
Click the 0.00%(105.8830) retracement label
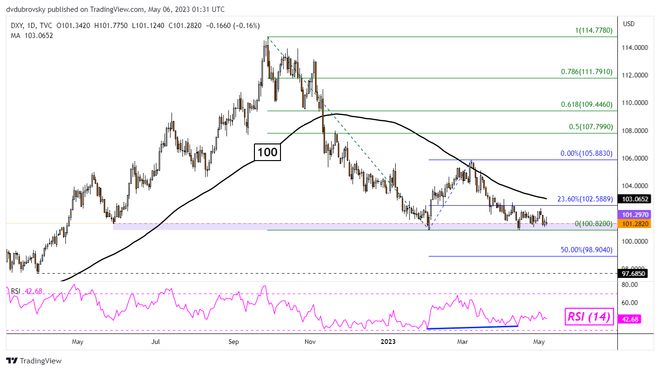586,154
